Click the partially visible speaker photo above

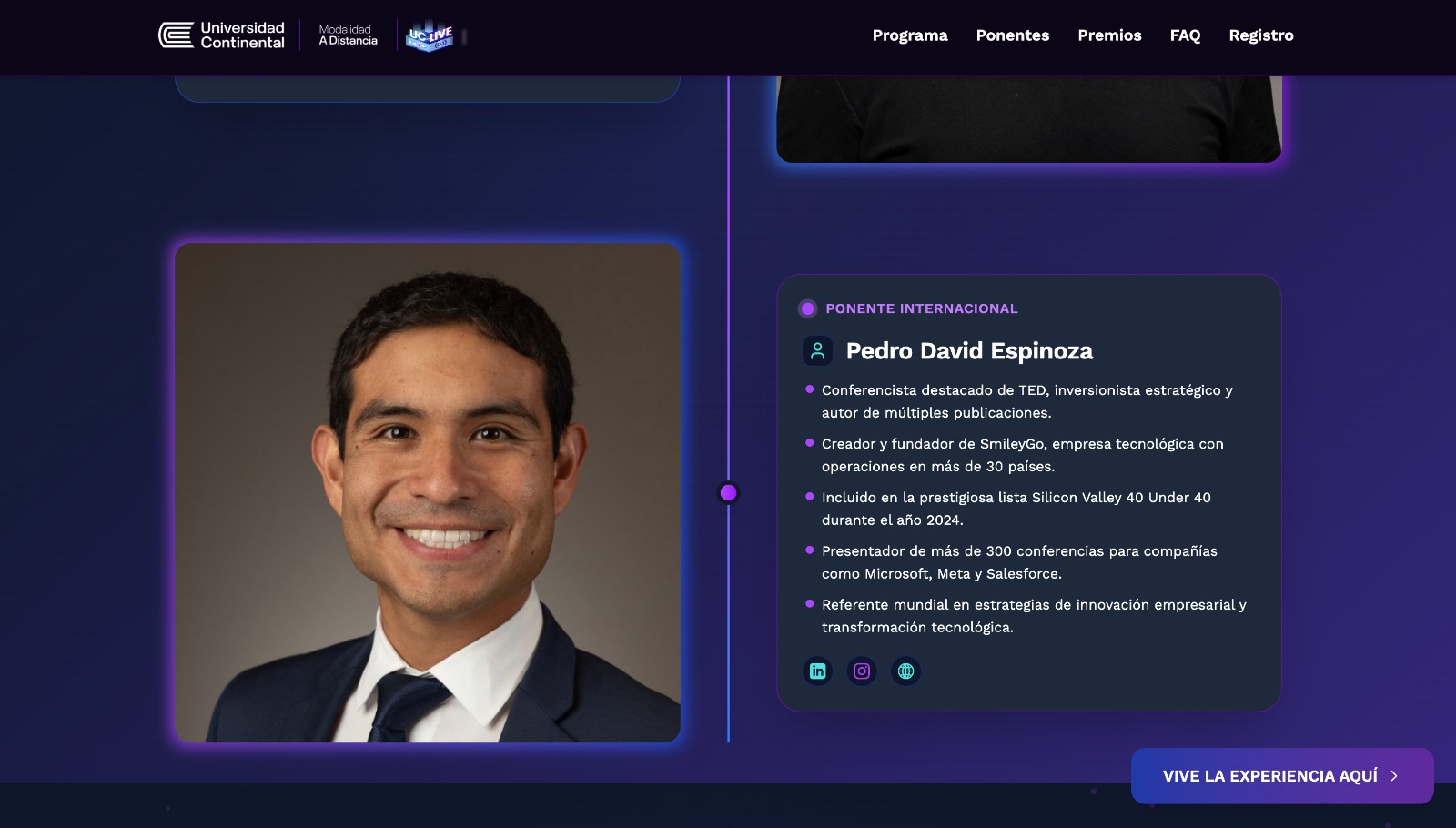tap(1029, 119)
